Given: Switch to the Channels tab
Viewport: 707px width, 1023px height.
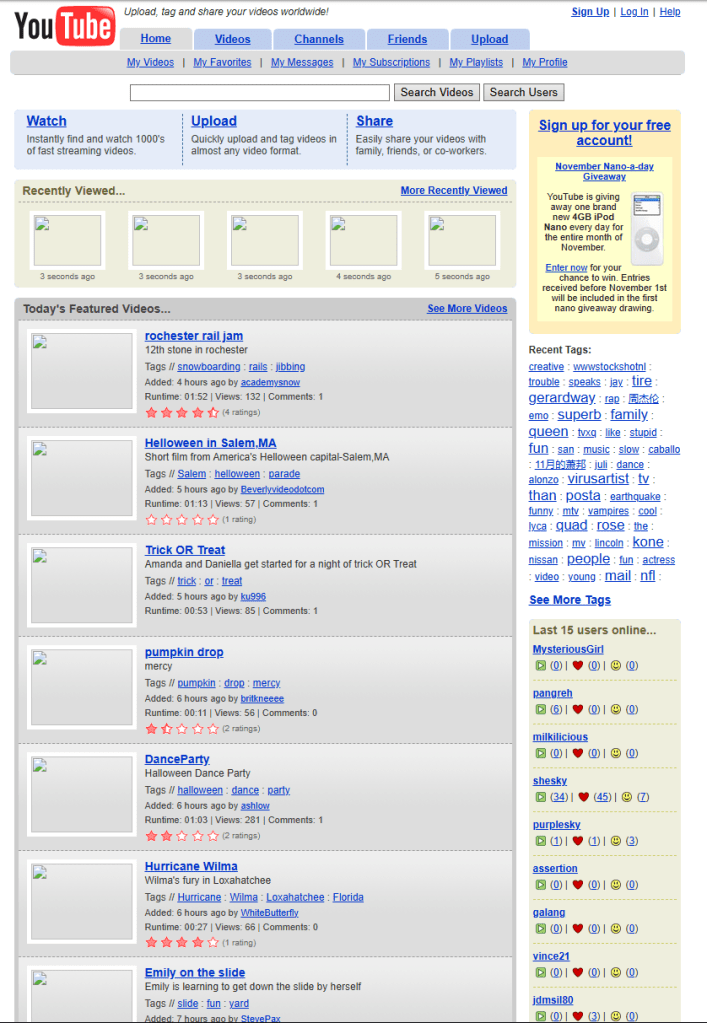Looking at the screenshot, I should [319, 39].
